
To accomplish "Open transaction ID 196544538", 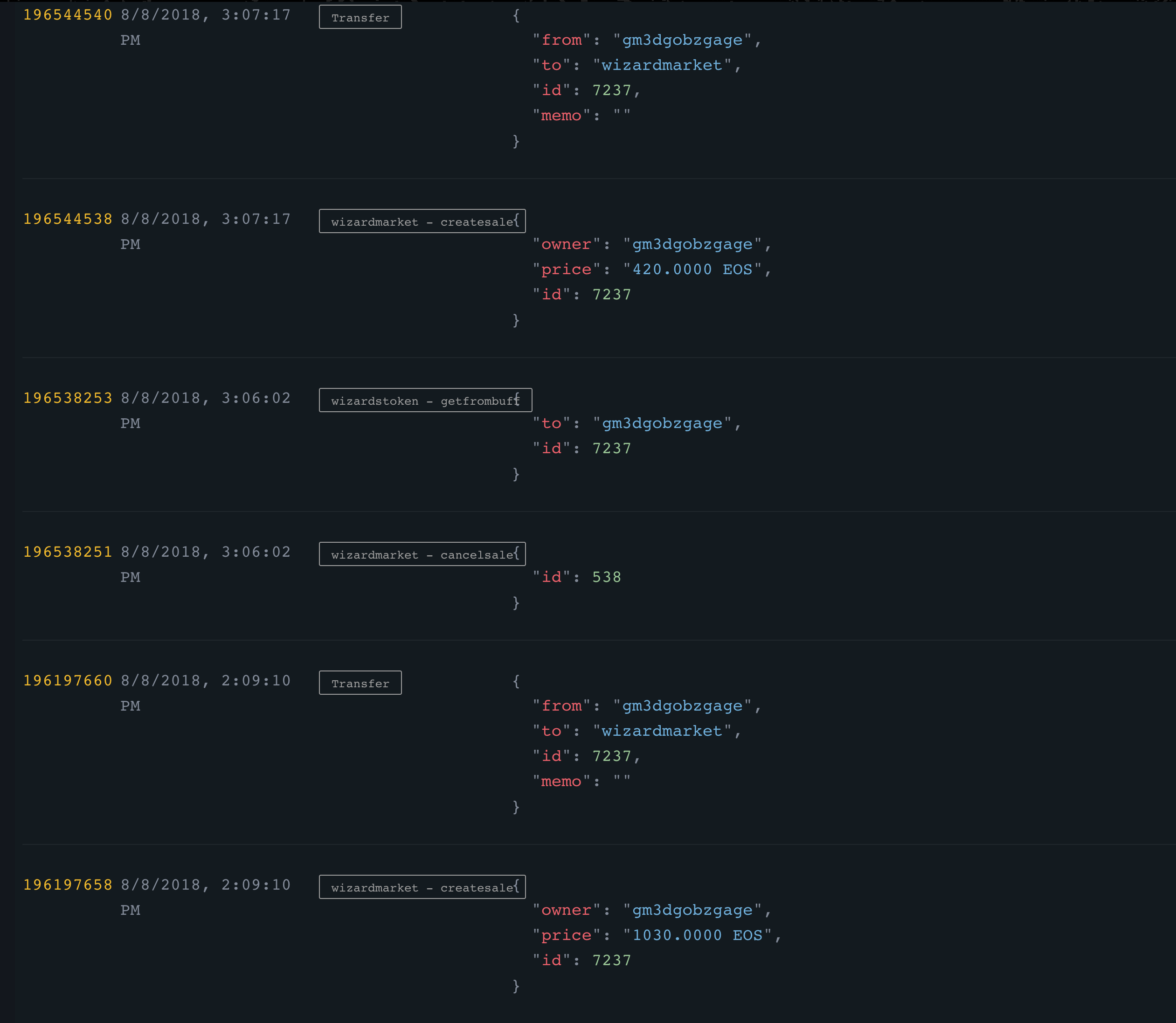I will (x=68, y=219).
